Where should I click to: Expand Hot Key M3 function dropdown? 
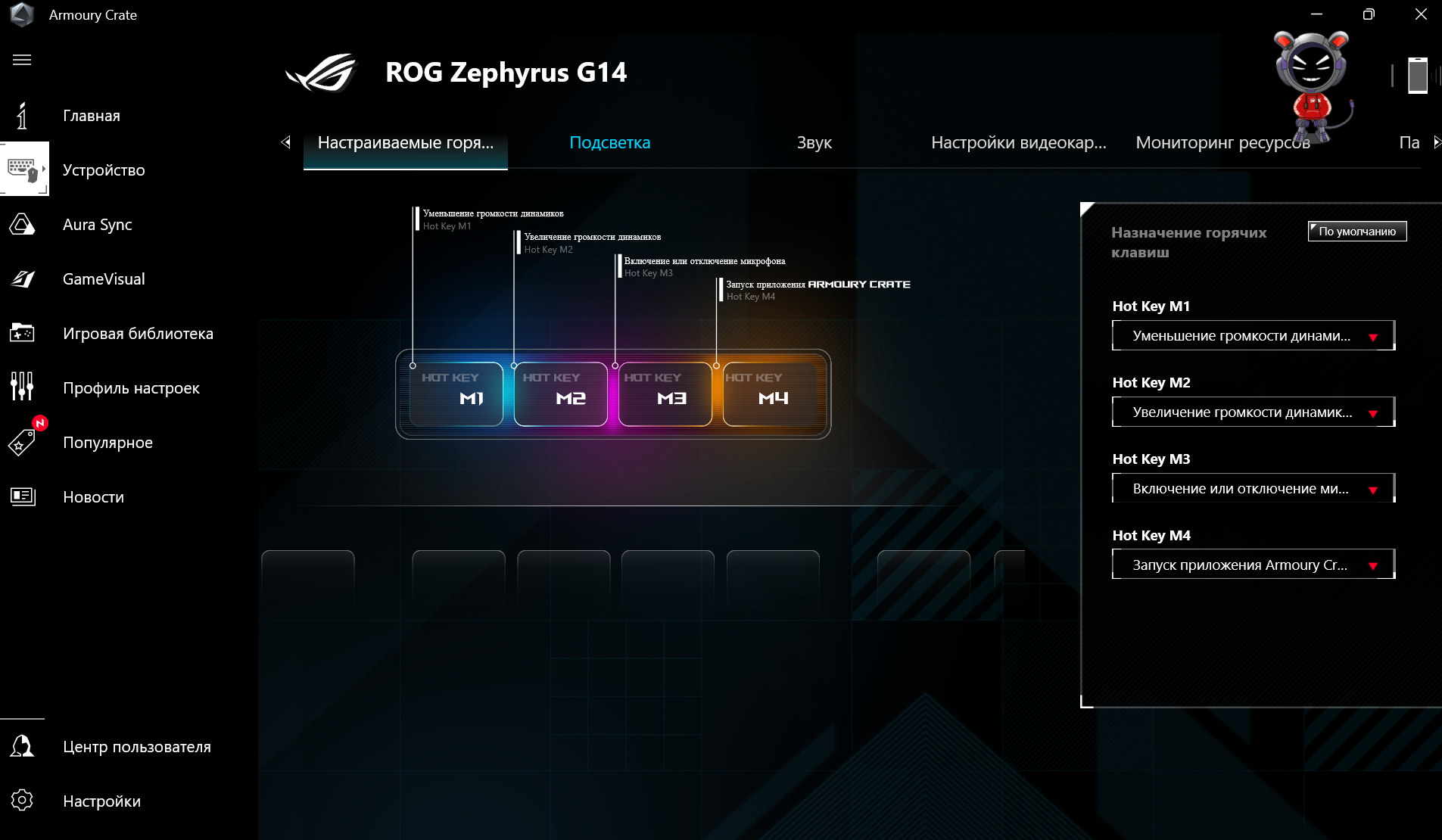tap(1253, 489)
